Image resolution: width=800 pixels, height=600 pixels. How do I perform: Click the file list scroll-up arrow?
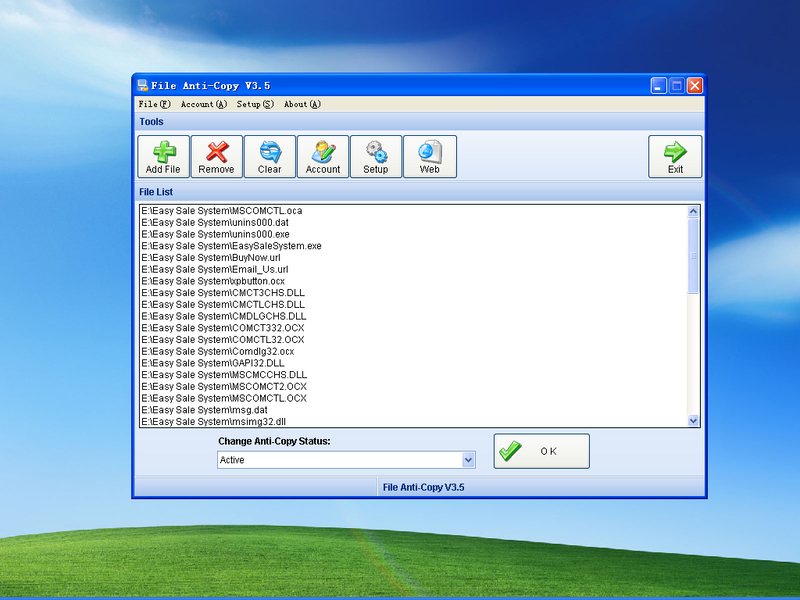(693, 211)
